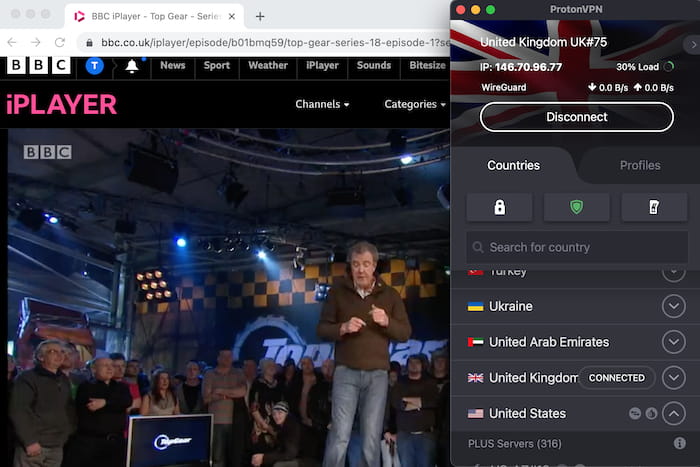
Task: Open the Categories dropdown menu
Action: coord(415,104)
